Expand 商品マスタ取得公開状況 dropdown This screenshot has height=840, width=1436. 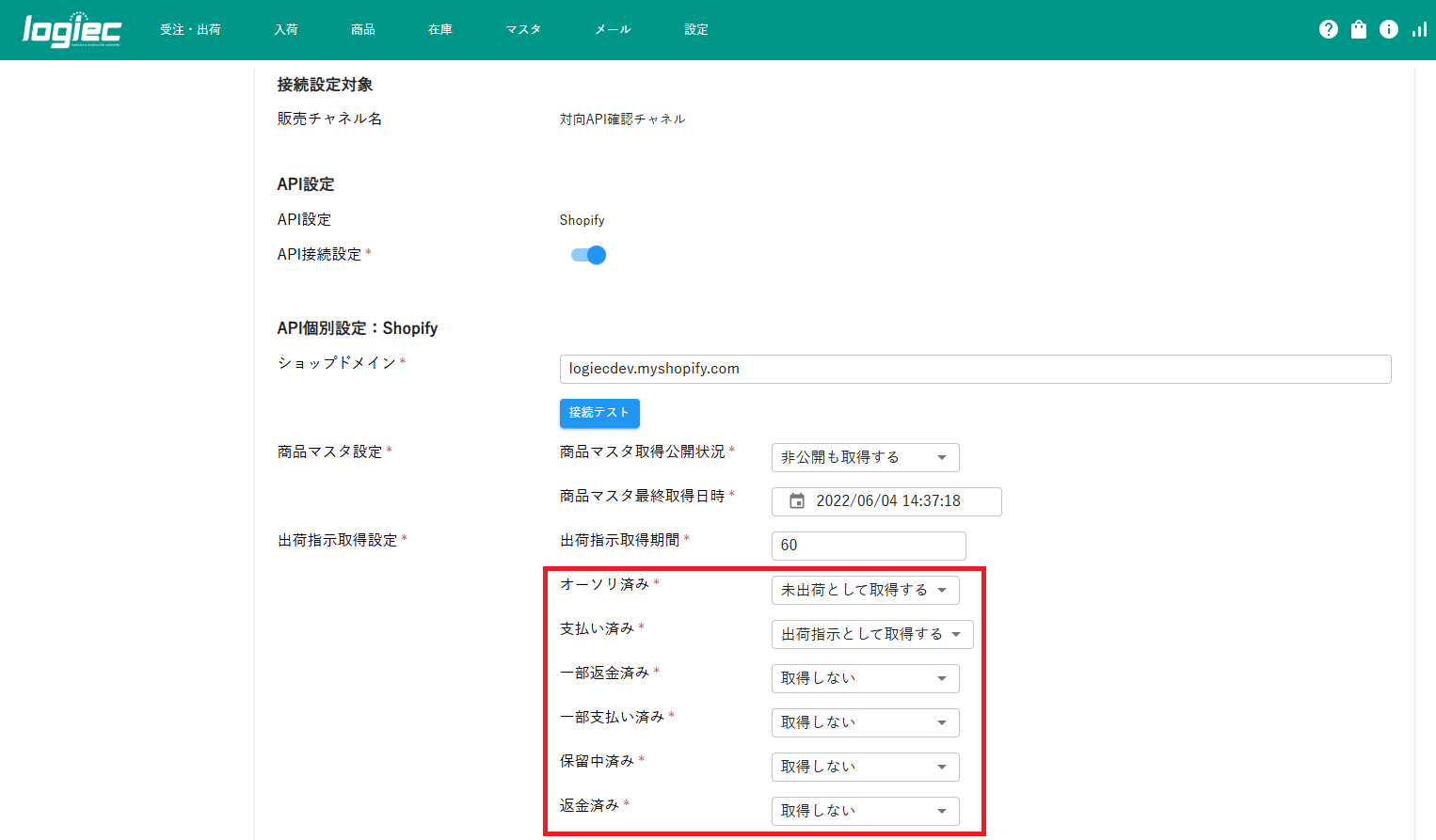coord(865,458)
